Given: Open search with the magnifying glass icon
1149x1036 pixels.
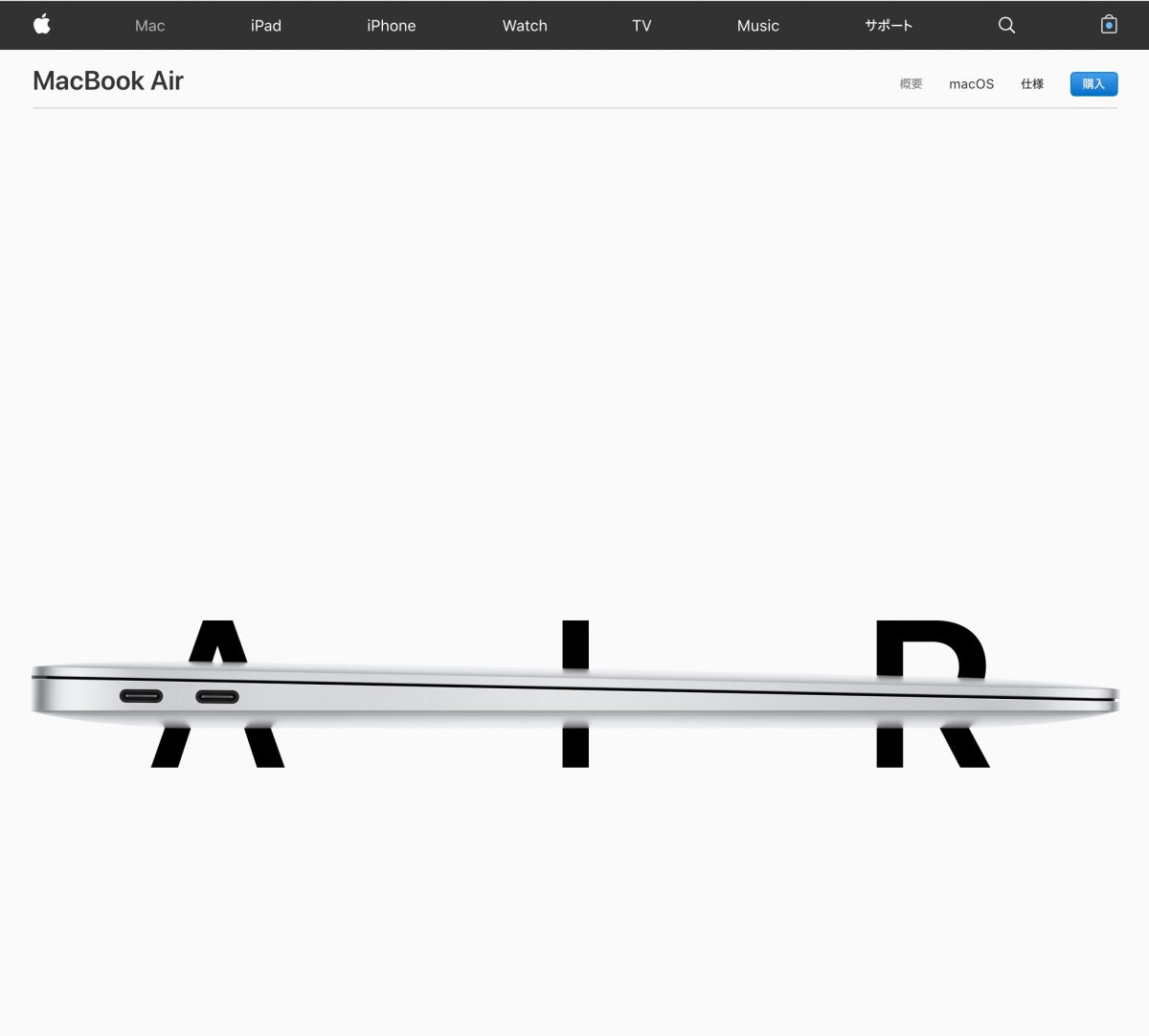Looking at the screenshot, I should point(1006,25).
